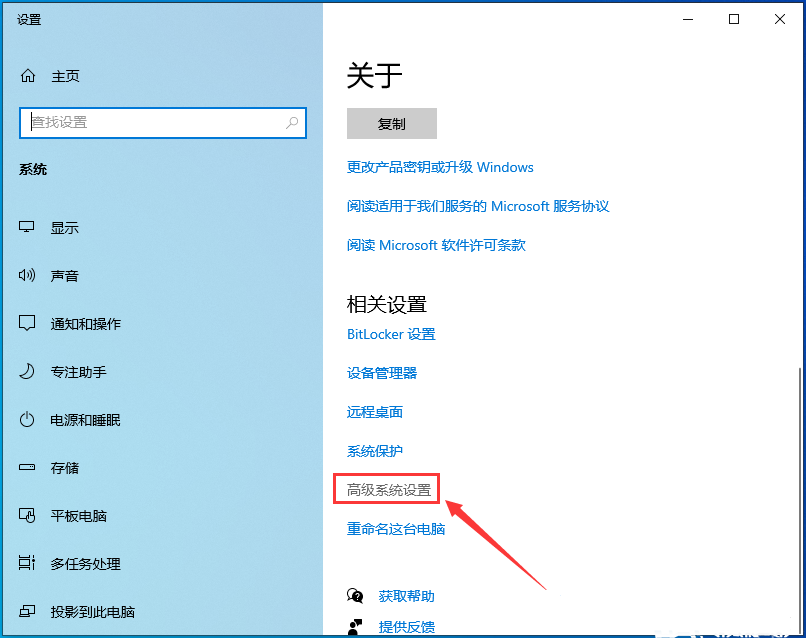
Task: Click the vertical scrollbar thumb on right
Action: pyautogui.click(x=800, y=501)
